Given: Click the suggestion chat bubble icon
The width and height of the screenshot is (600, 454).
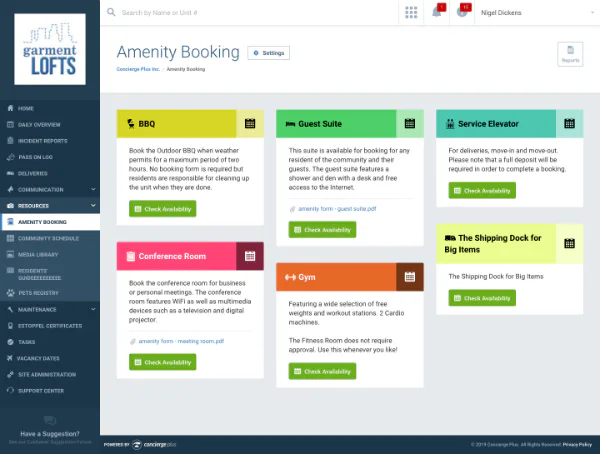Looking at the screenshot, I should (x=50, y=421).
